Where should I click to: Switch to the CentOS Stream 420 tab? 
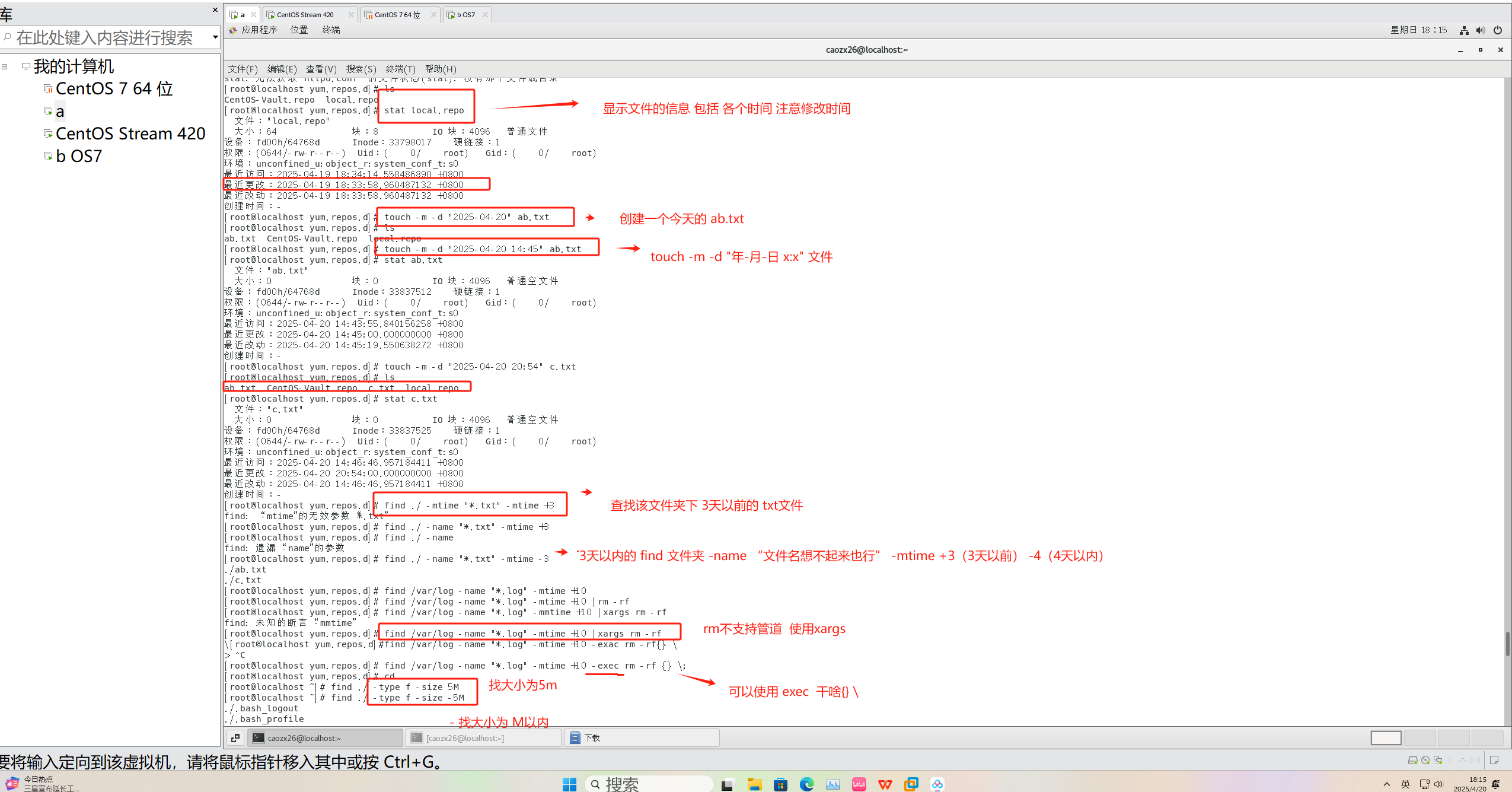[x=305, y=15]
